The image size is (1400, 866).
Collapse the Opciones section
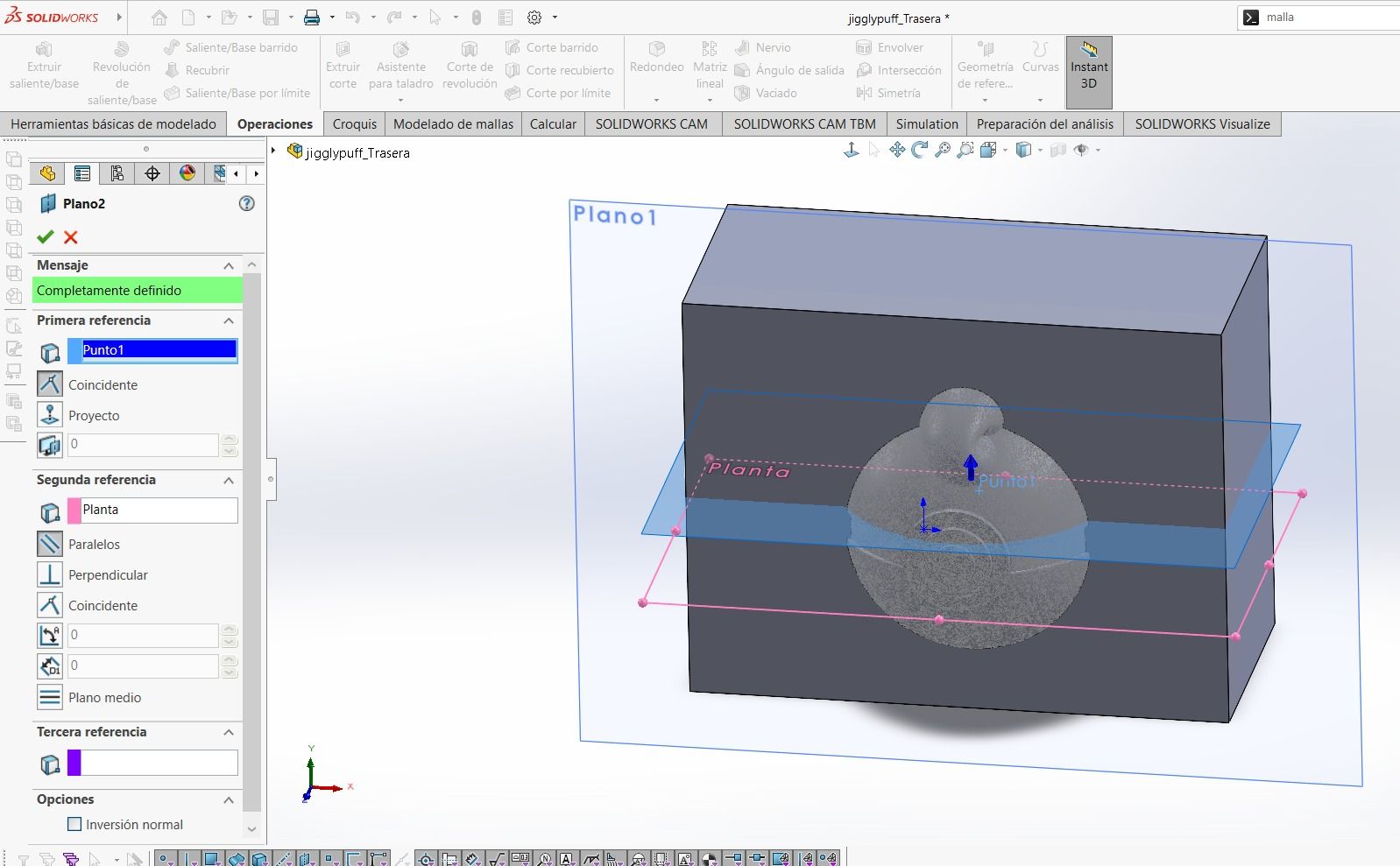click(229, 799)
